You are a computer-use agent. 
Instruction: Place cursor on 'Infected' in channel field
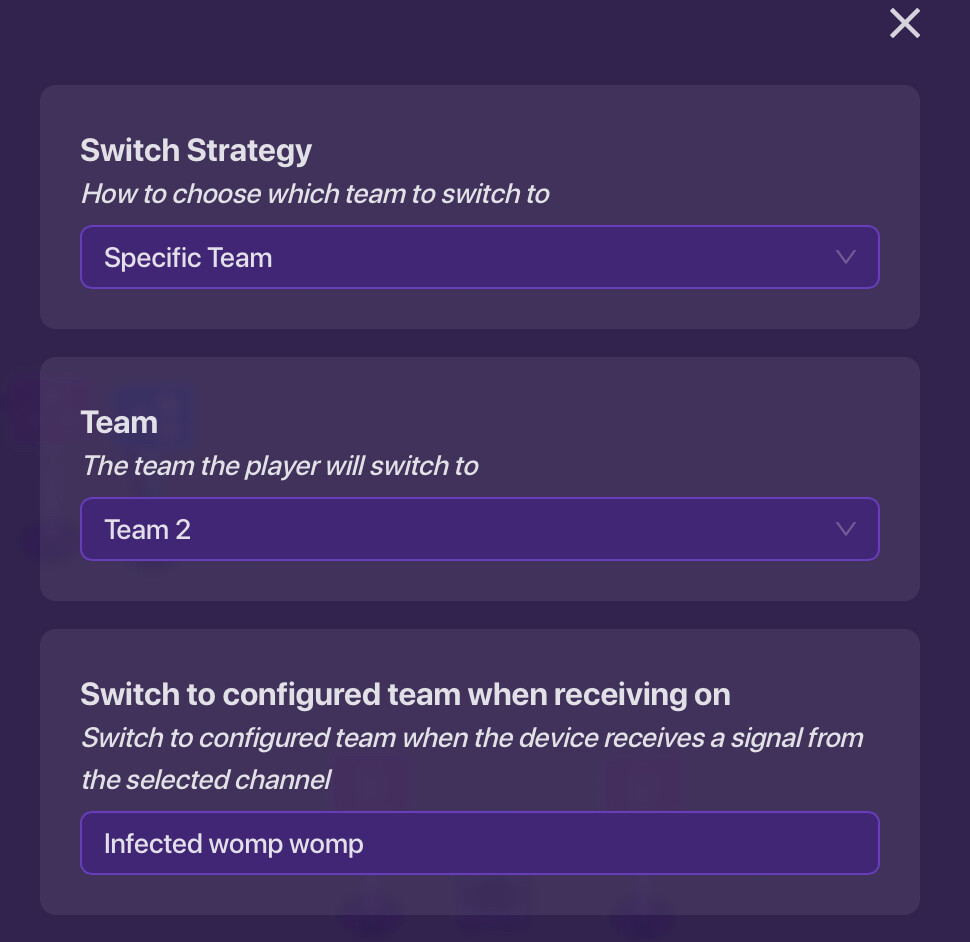(139, 844)
